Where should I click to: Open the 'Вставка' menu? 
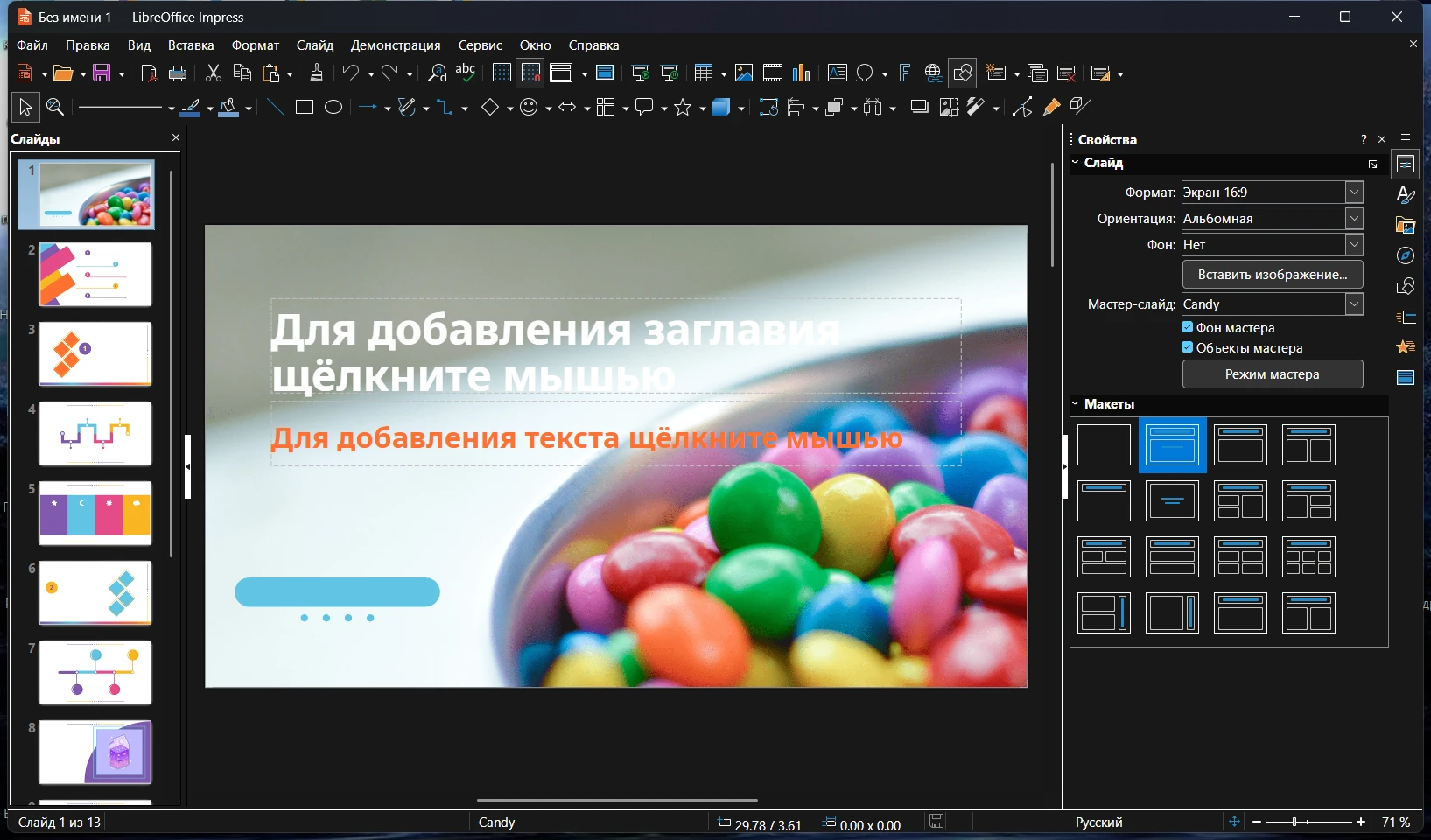191,45
